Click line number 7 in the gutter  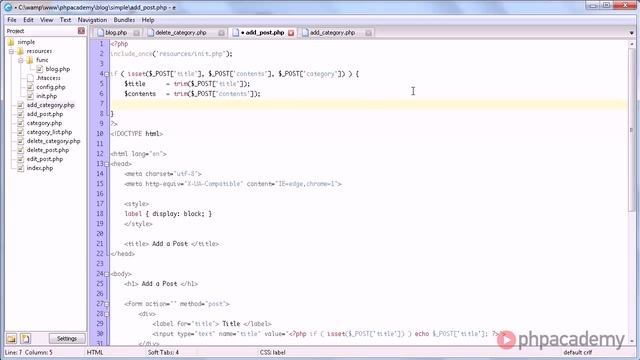(101, 104)
